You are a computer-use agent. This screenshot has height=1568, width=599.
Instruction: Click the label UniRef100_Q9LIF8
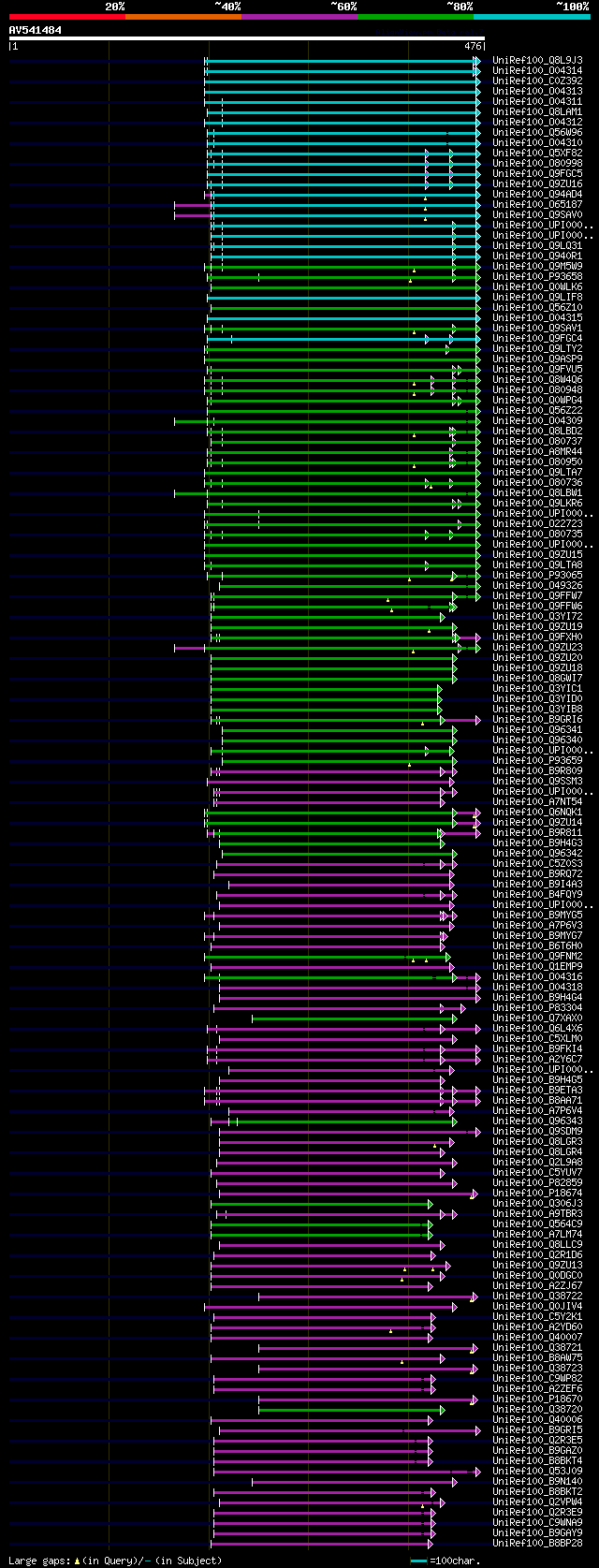point(537,297)
